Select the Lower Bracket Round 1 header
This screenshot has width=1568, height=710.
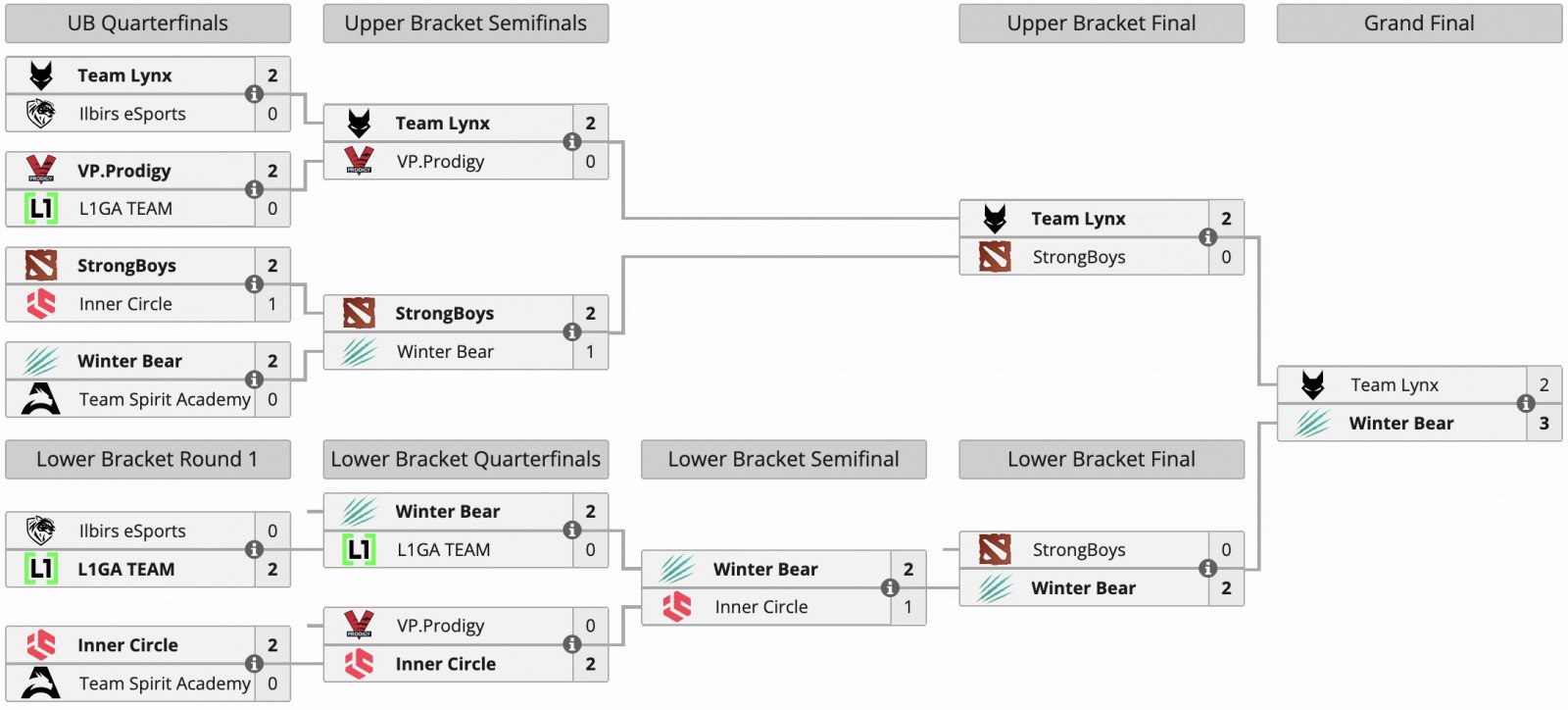pyautogui.click(x=148, y=459)
